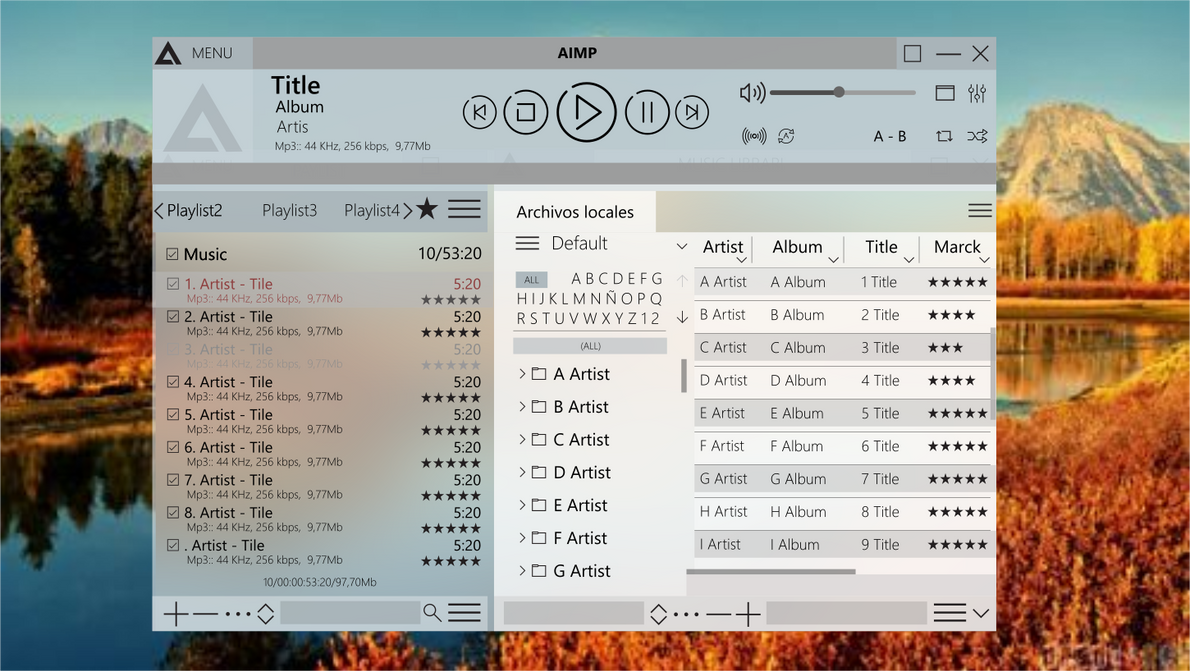Viewport: 1190px width, 671px height.
Task: Uncheck track 5. Artist - Tile
Action: coord(173,414)
